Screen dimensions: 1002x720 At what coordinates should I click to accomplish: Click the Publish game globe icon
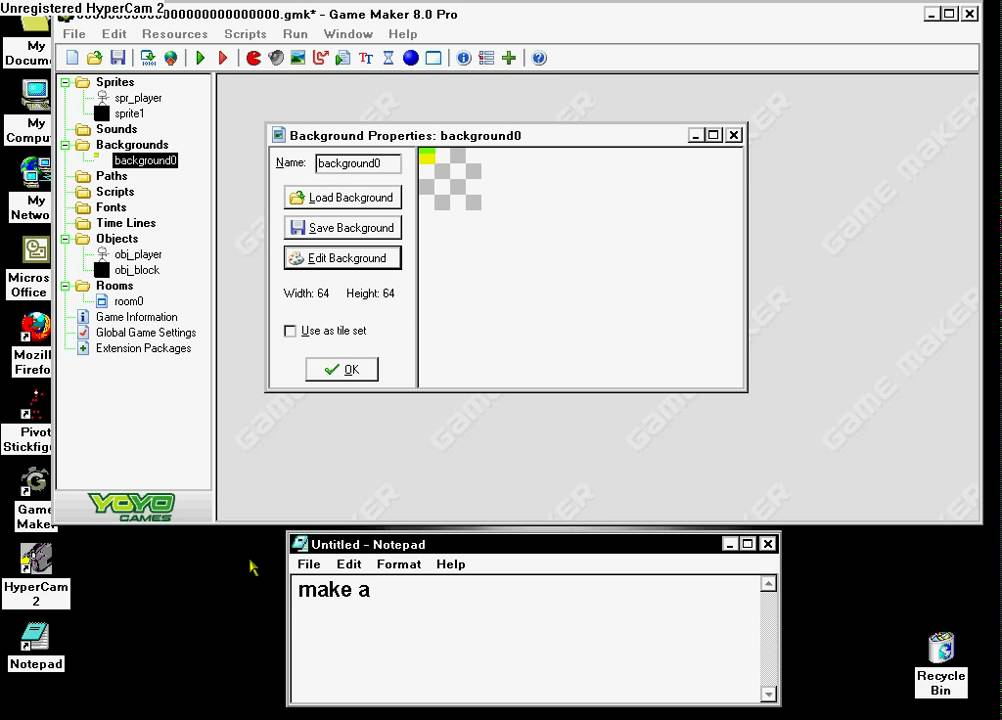click(171, 58)
